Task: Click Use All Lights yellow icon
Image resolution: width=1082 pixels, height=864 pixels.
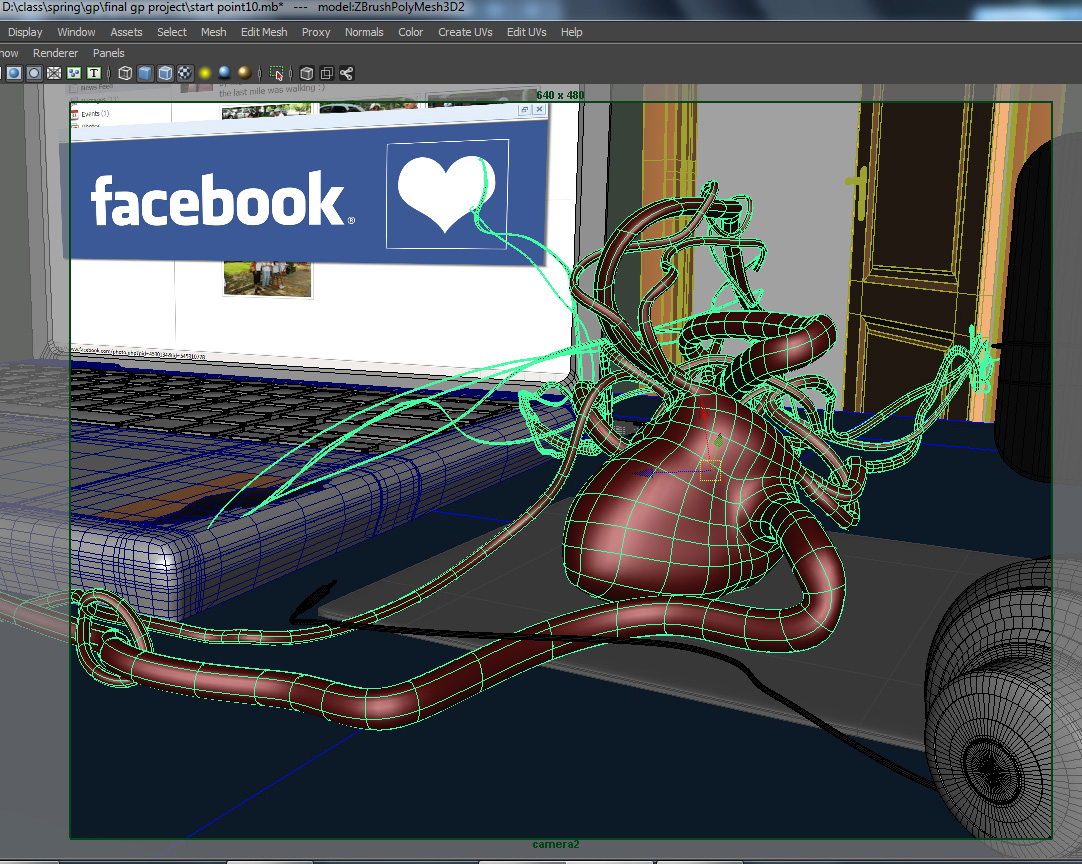Action: [x=205, y=73]
